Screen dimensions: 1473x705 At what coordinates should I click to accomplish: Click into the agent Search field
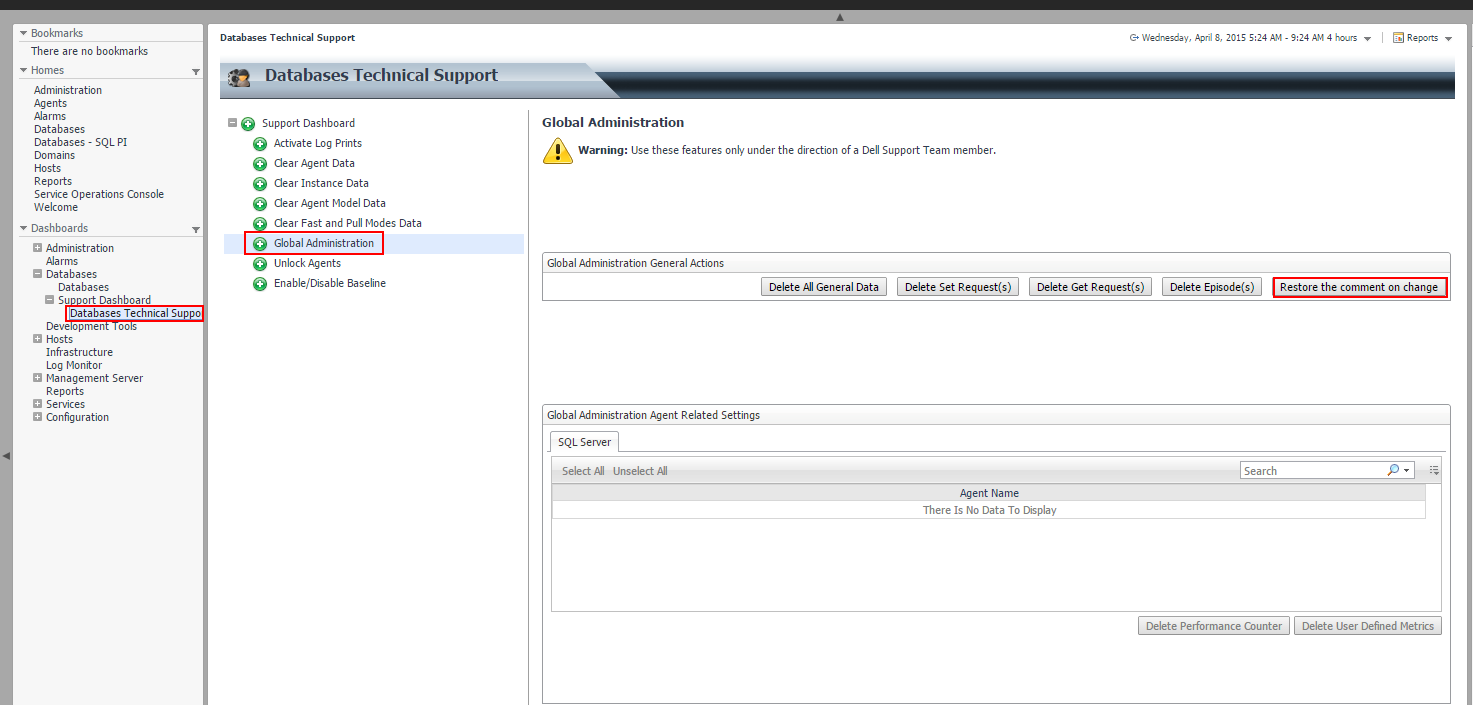(x=1311, y=470)
